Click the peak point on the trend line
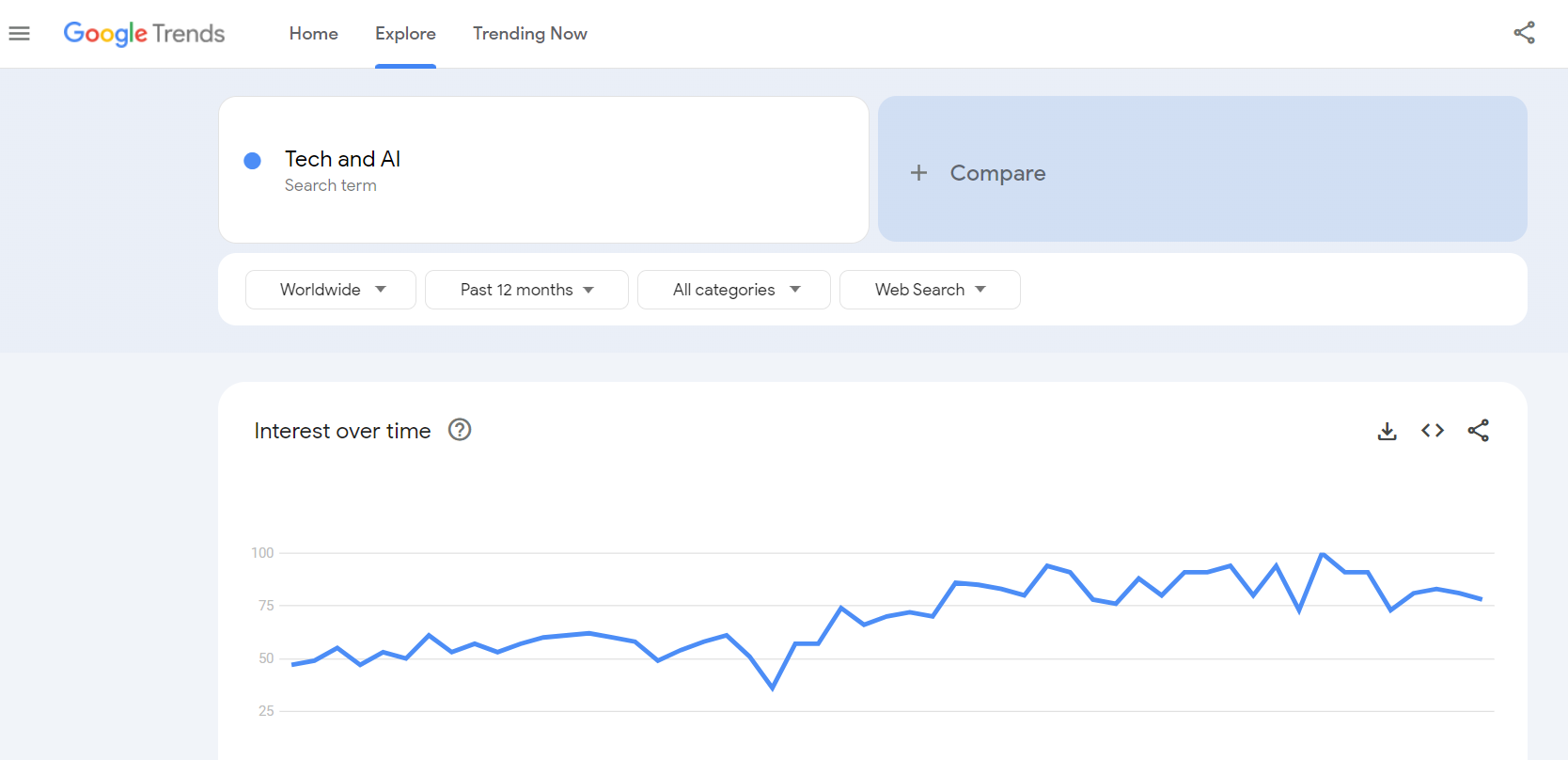The width and height of the screenshot is (1568, 760). [1322, 554]
